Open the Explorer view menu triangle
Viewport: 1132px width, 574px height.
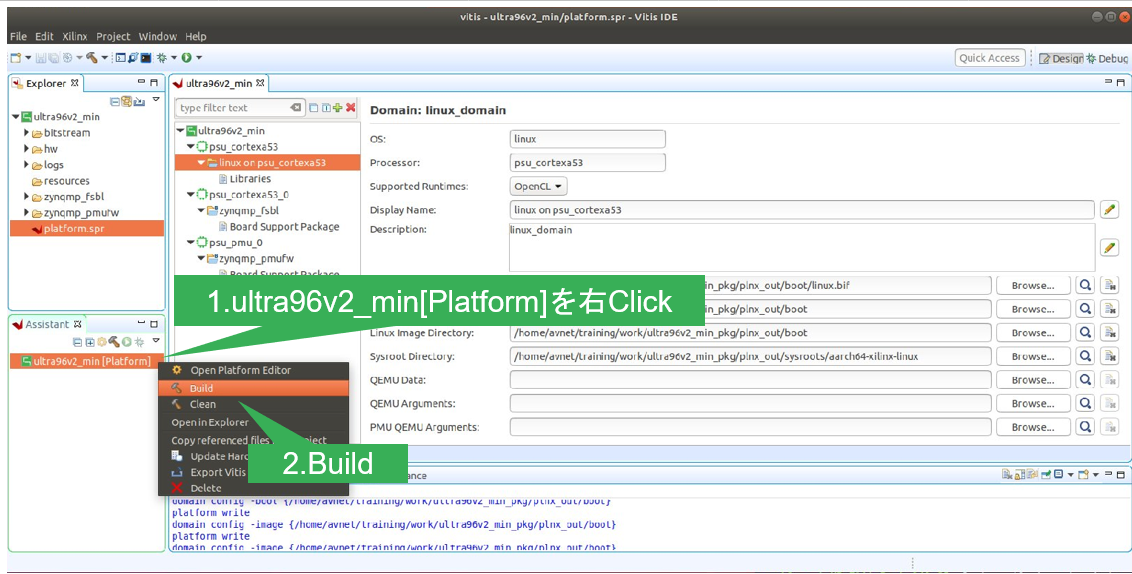point(156,100)
